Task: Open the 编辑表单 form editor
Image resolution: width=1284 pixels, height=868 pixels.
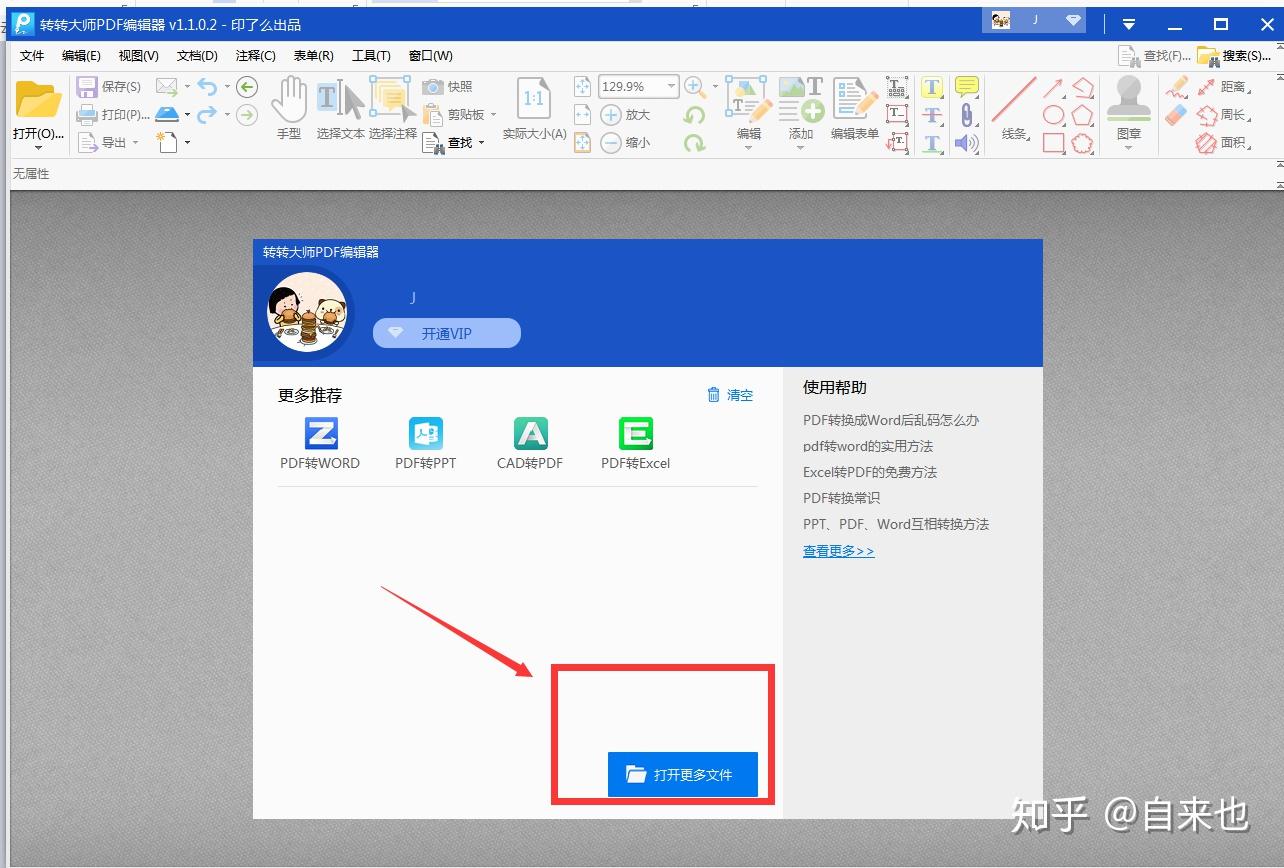Action: [855, 108]
